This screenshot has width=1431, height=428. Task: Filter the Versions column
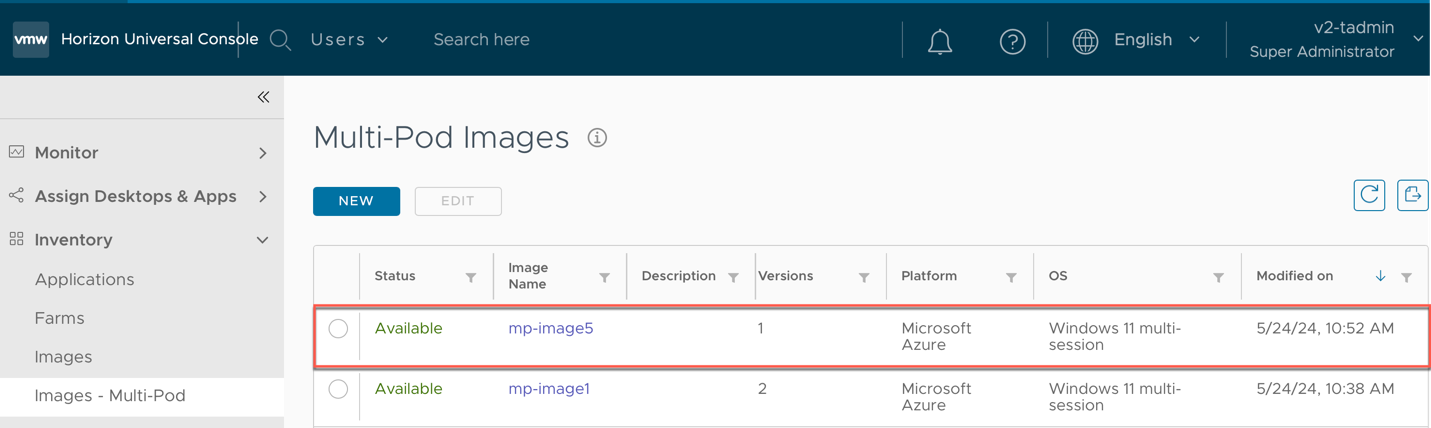(864, 277)
